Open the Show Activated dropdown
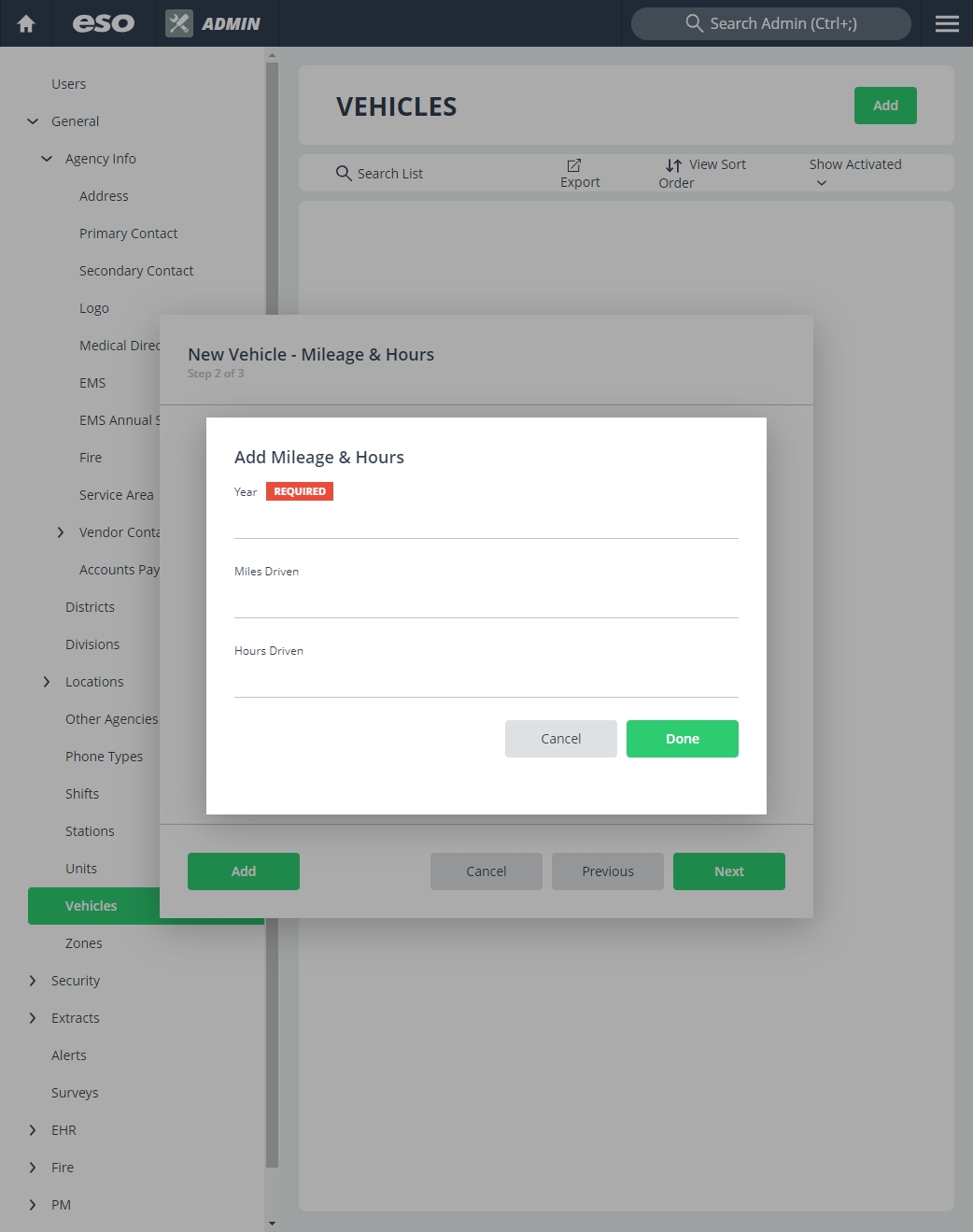Image resolution: width=973 pixels, height=1232 pixels. [821, 183]
